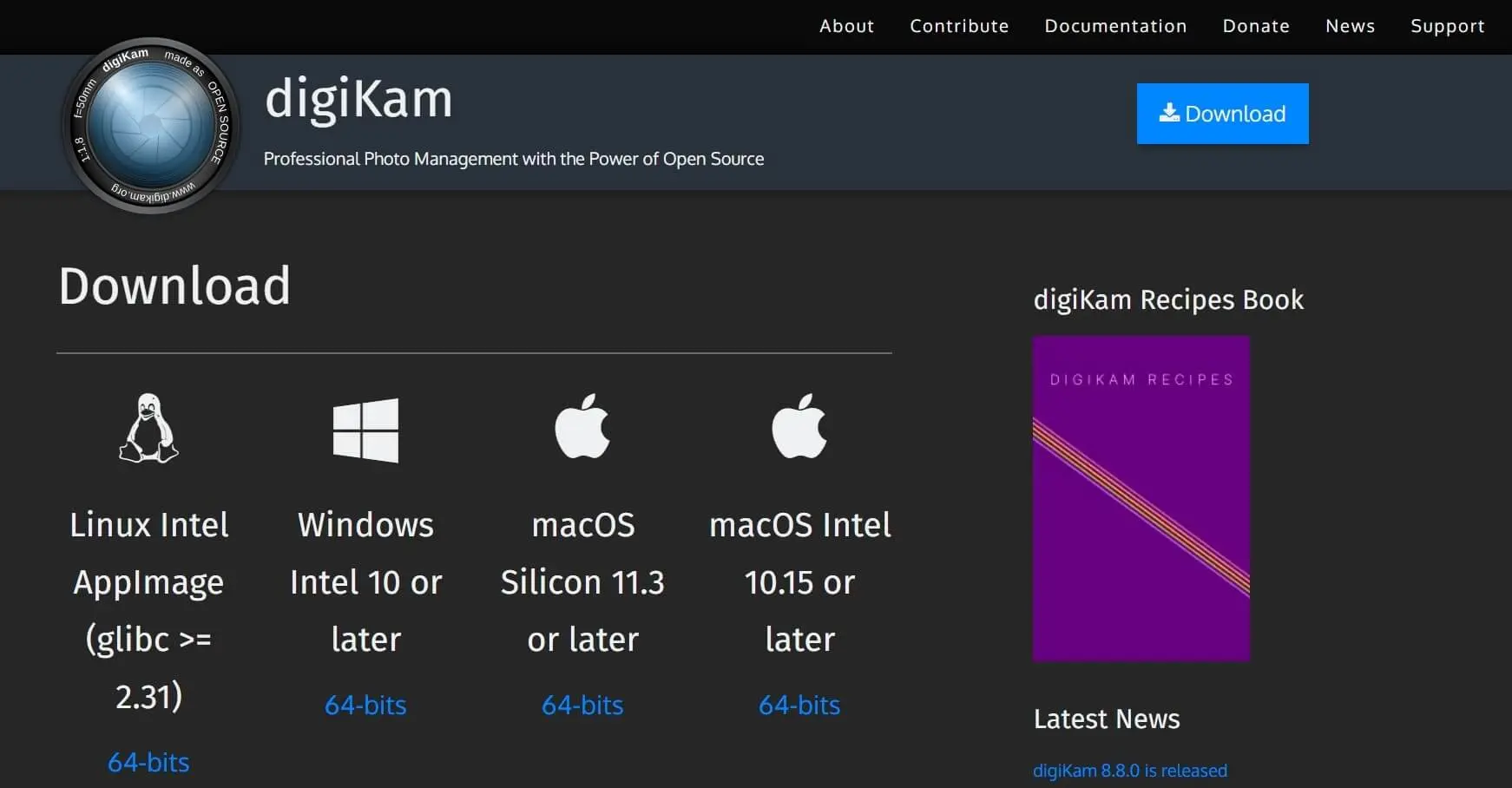Open the 64-bits macOS Silicon download link
The image size is (1512, 788).
tap(582, 706)
